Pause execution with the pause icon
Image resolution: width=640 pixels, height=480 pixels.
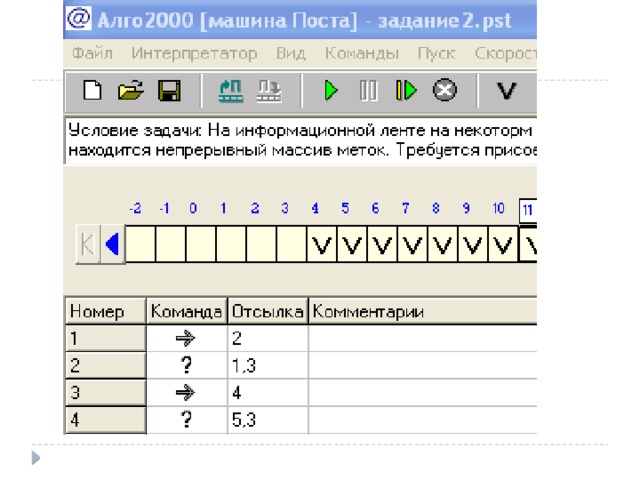[368, 92]
